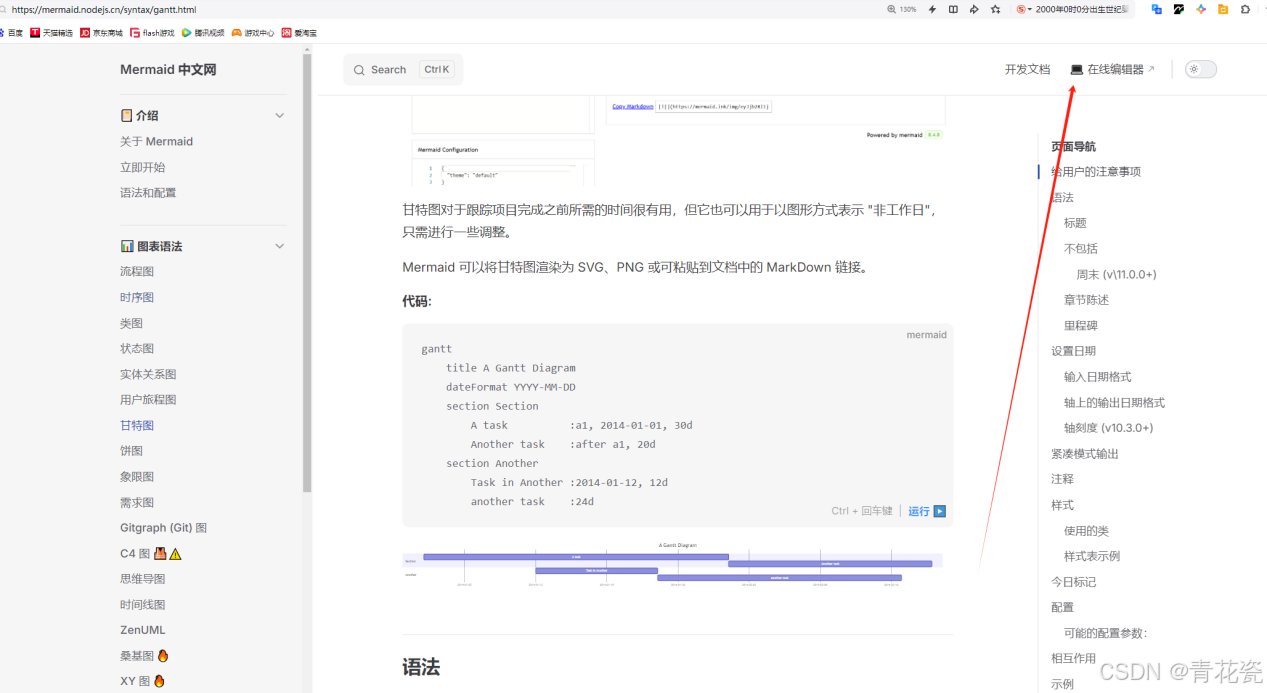Viewport: 1267px width, 693px height.
Task: Select 甘特图 in the sidebar
Action: pyautogui.click(x=137, y=425)
